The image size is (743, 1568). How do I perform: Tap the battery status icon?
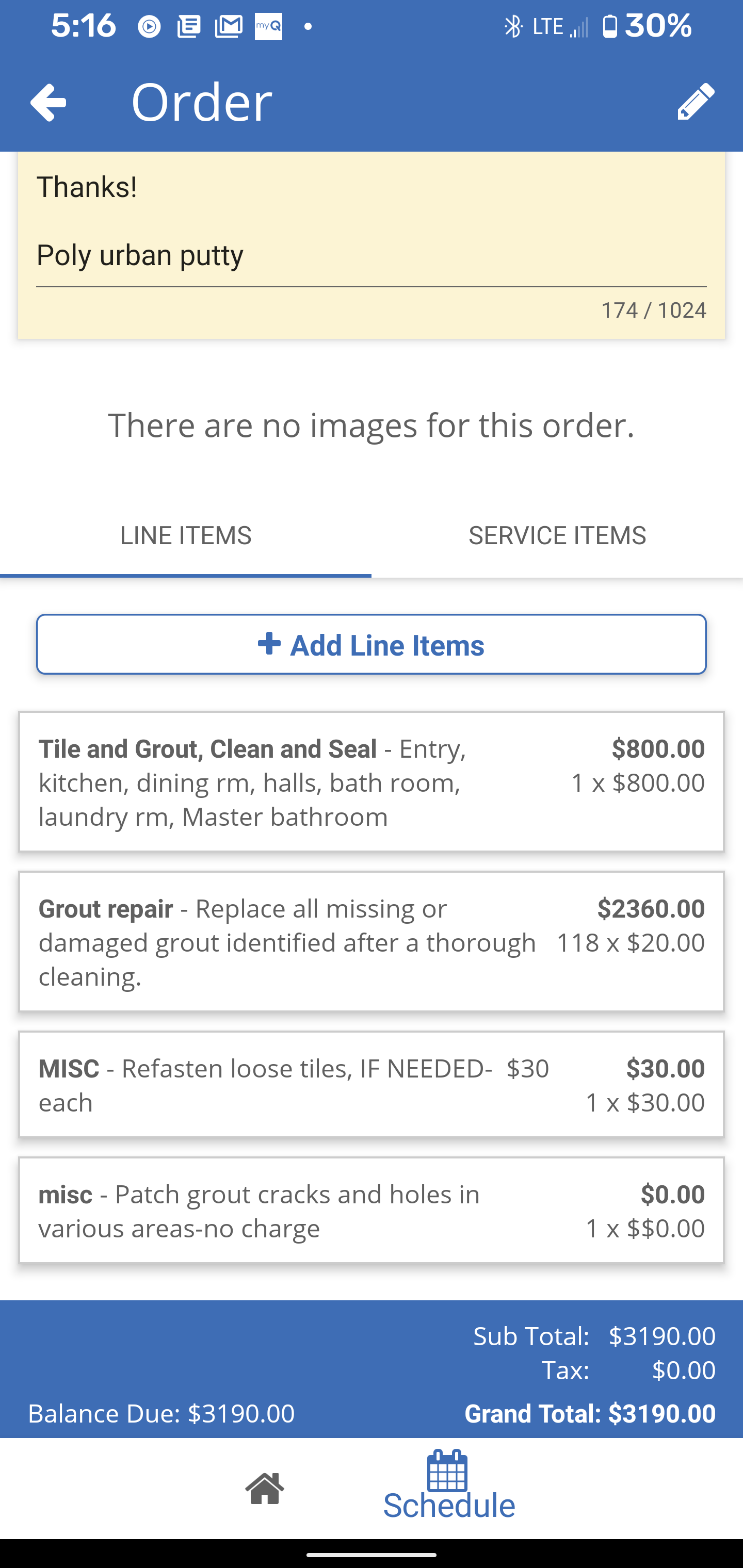610,26
